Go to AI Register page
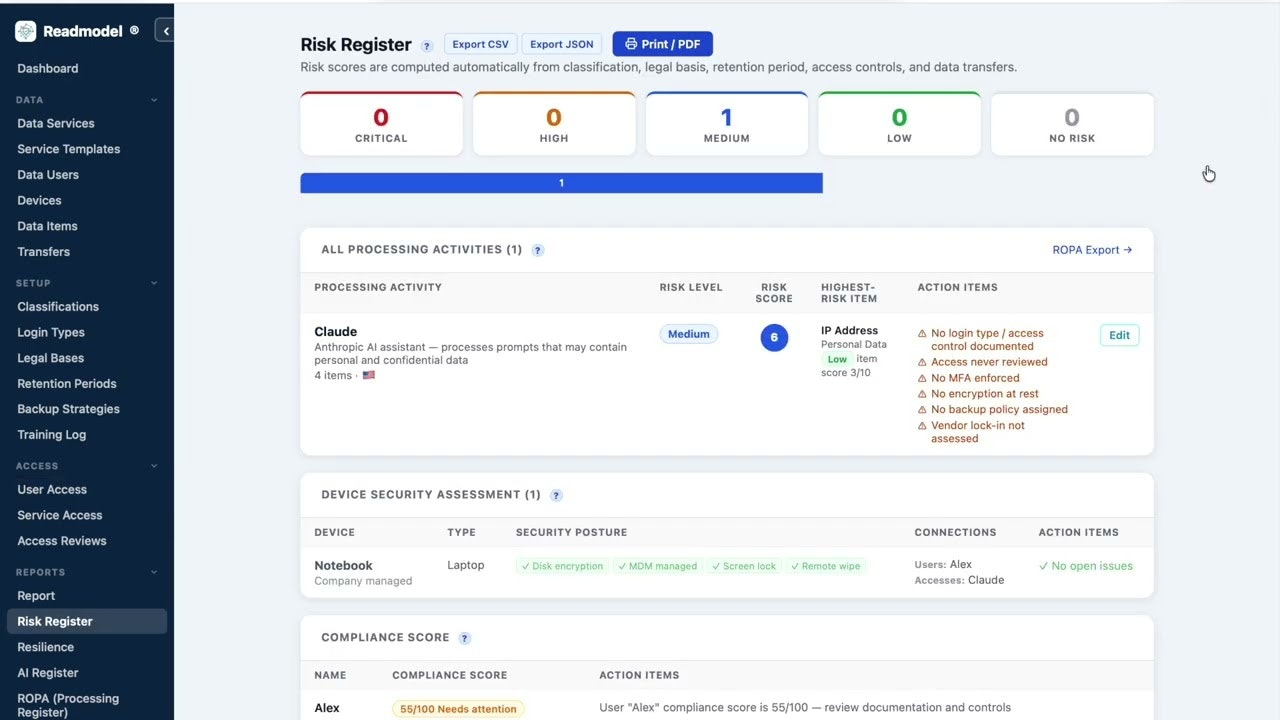The width and height of the screenshot is (1280, 720). pyautogui.click(x=48, y=673)
